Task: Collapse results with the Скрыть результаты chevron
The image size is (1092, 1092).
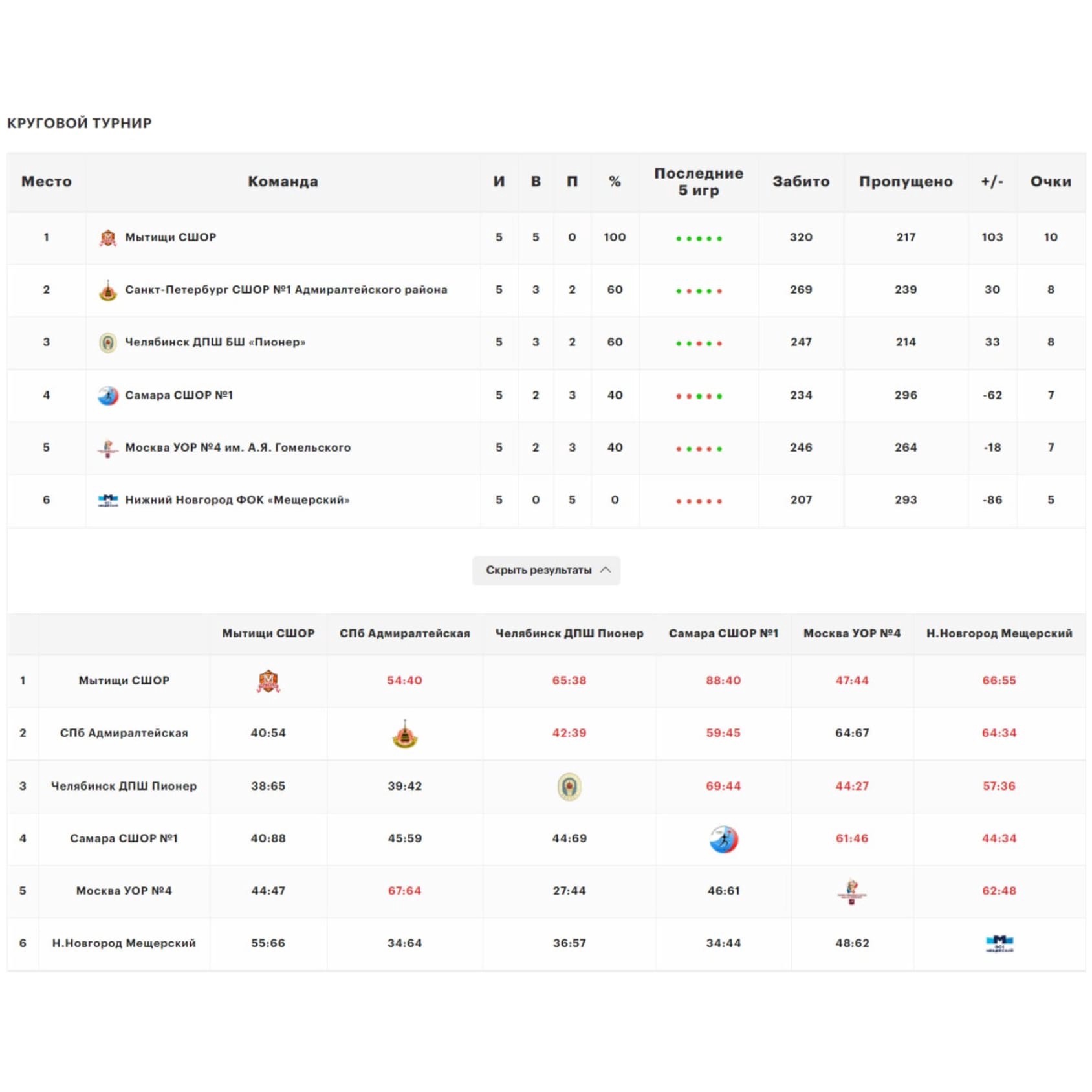Action: (x=606, y=570)
